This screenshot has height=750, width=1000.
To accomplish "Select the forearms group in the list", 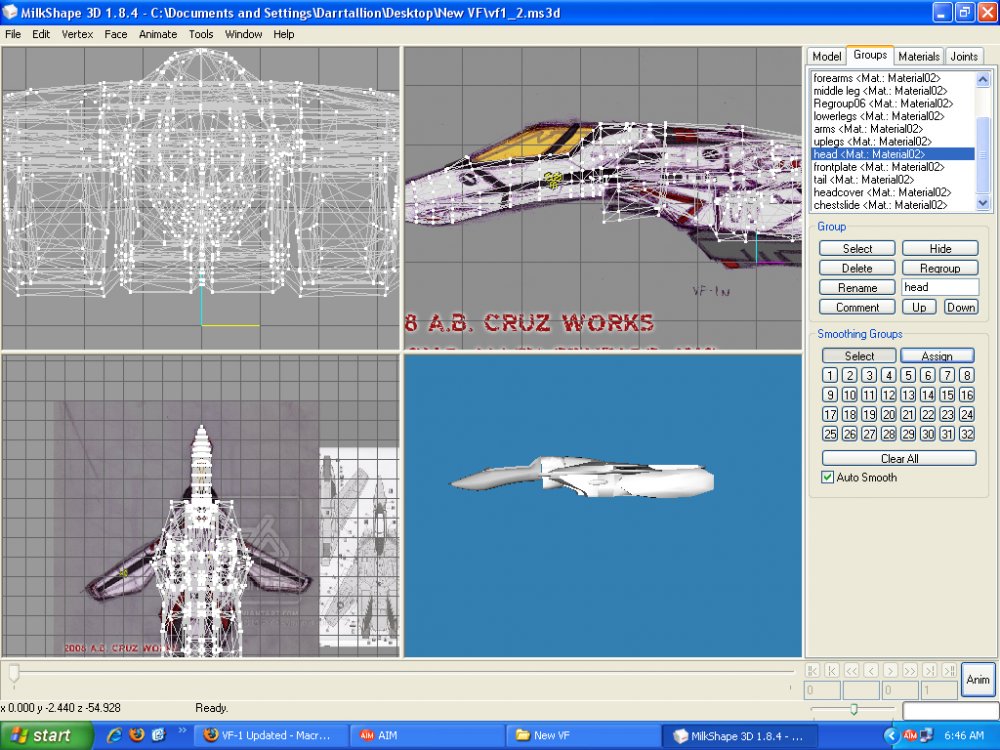I will point(893,78).
